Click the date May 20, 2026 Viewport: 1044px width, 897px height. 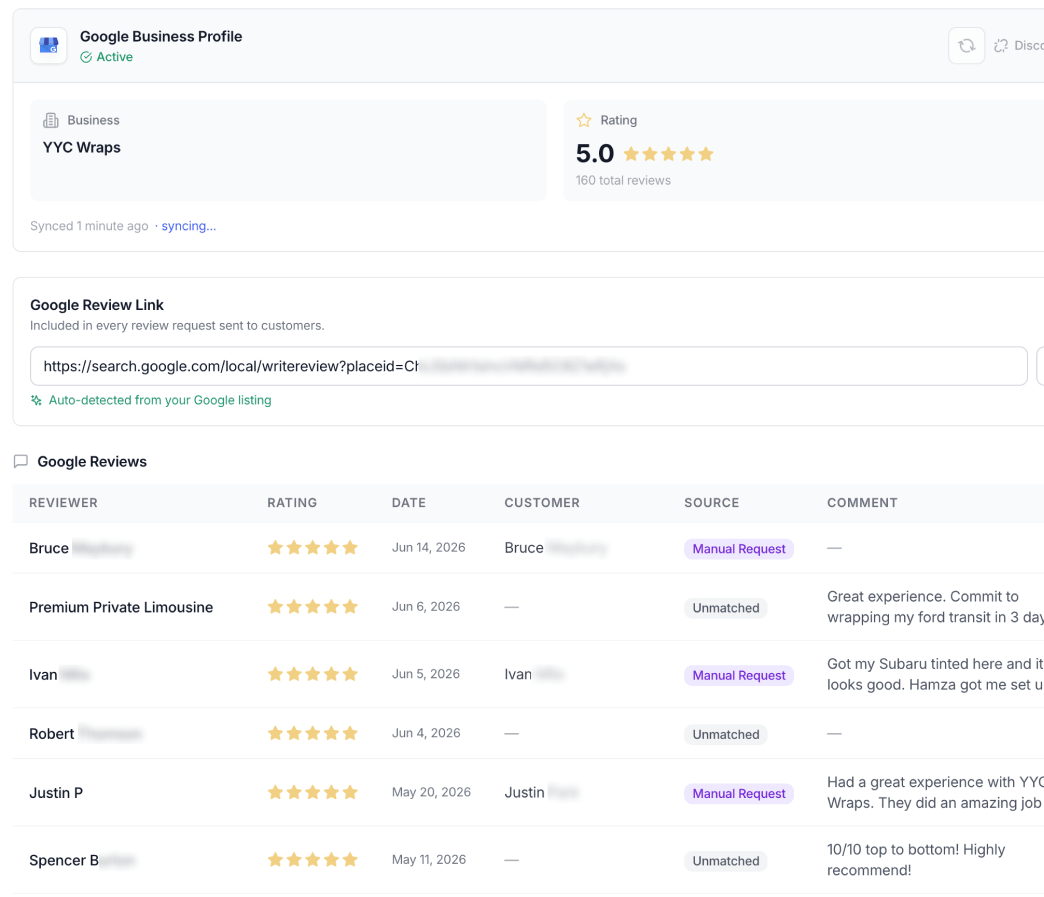[431, 792]
